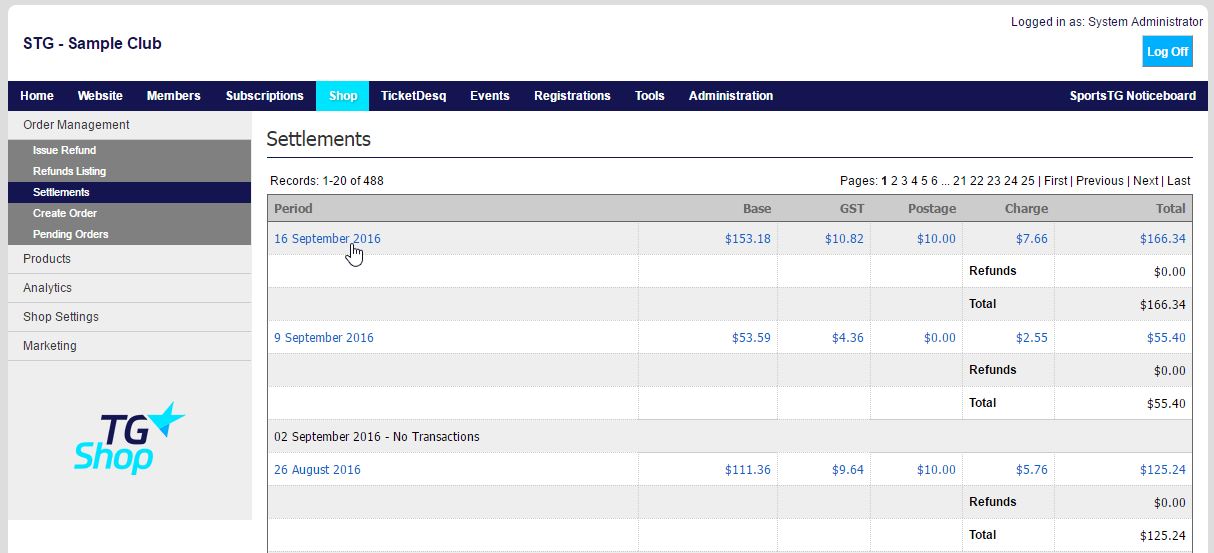Click charge amount $2.55
This screenshot has width=1214, height=553.
(x=1032, y=338)
